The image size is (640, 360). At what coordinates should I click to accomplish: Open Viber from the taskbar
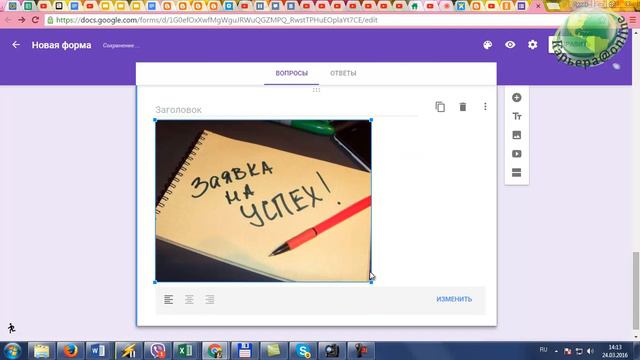157,351
